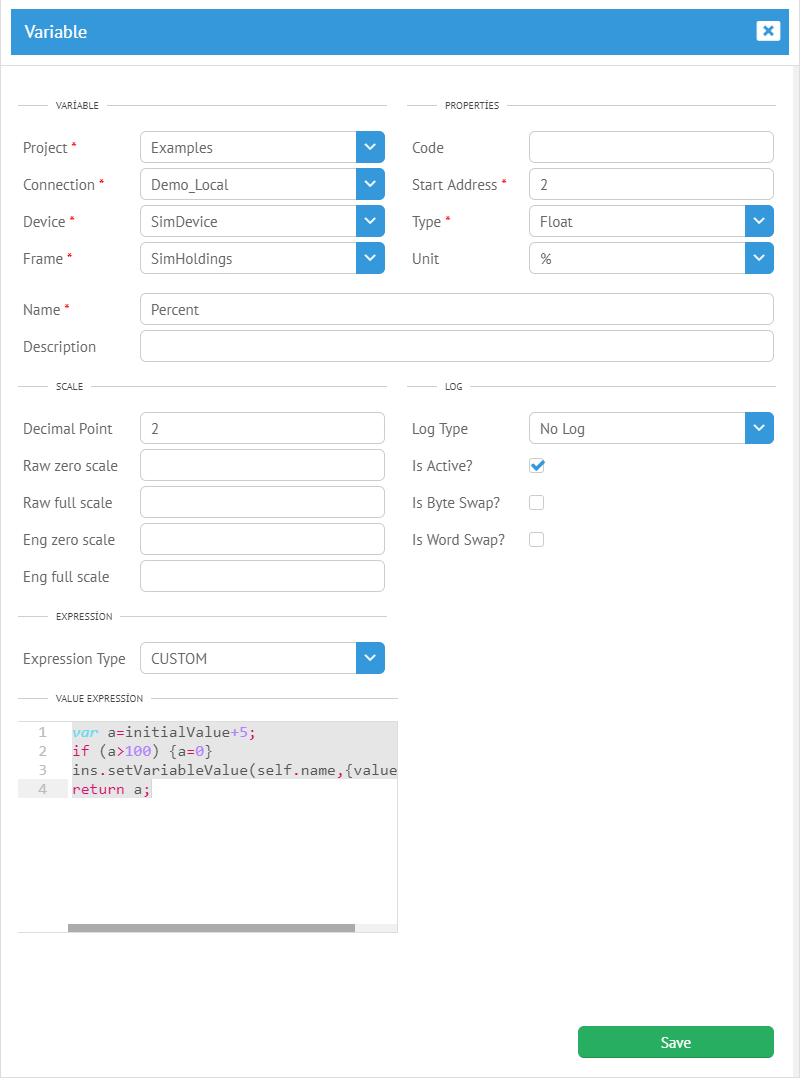Uncheck the Is Active checkbox
This screenshot has height=1090, width=808.
pyautogui.click(x=537, y=465)
